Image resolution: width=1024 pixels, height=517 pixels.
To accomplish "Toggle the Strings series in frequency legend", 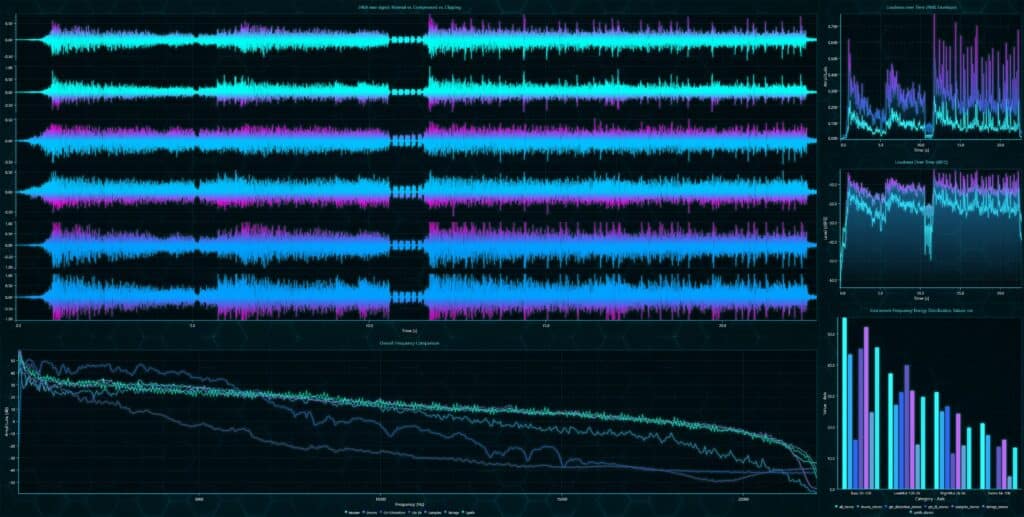I will 452,512.
